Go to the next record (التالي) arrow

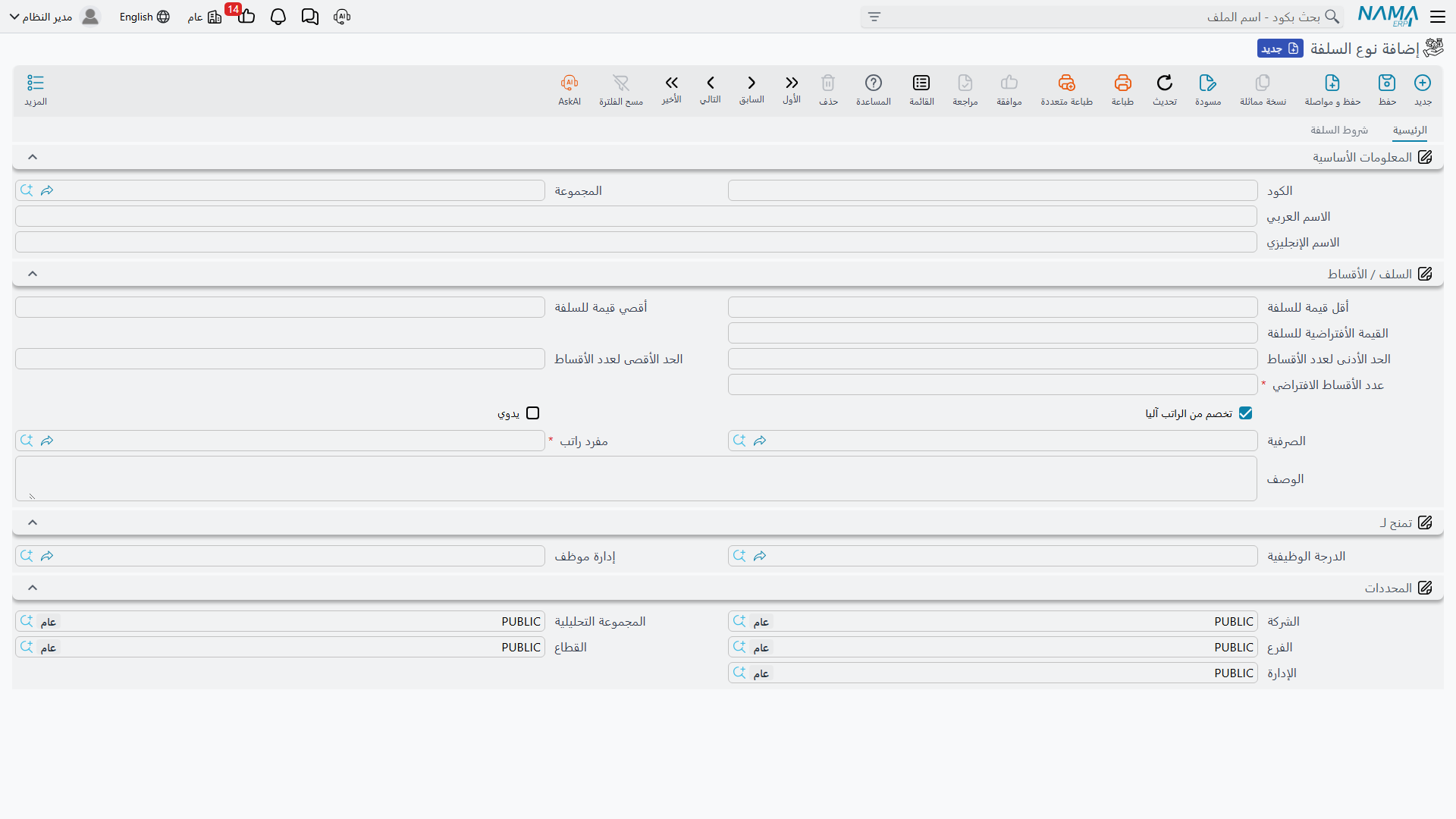point(711,83)
